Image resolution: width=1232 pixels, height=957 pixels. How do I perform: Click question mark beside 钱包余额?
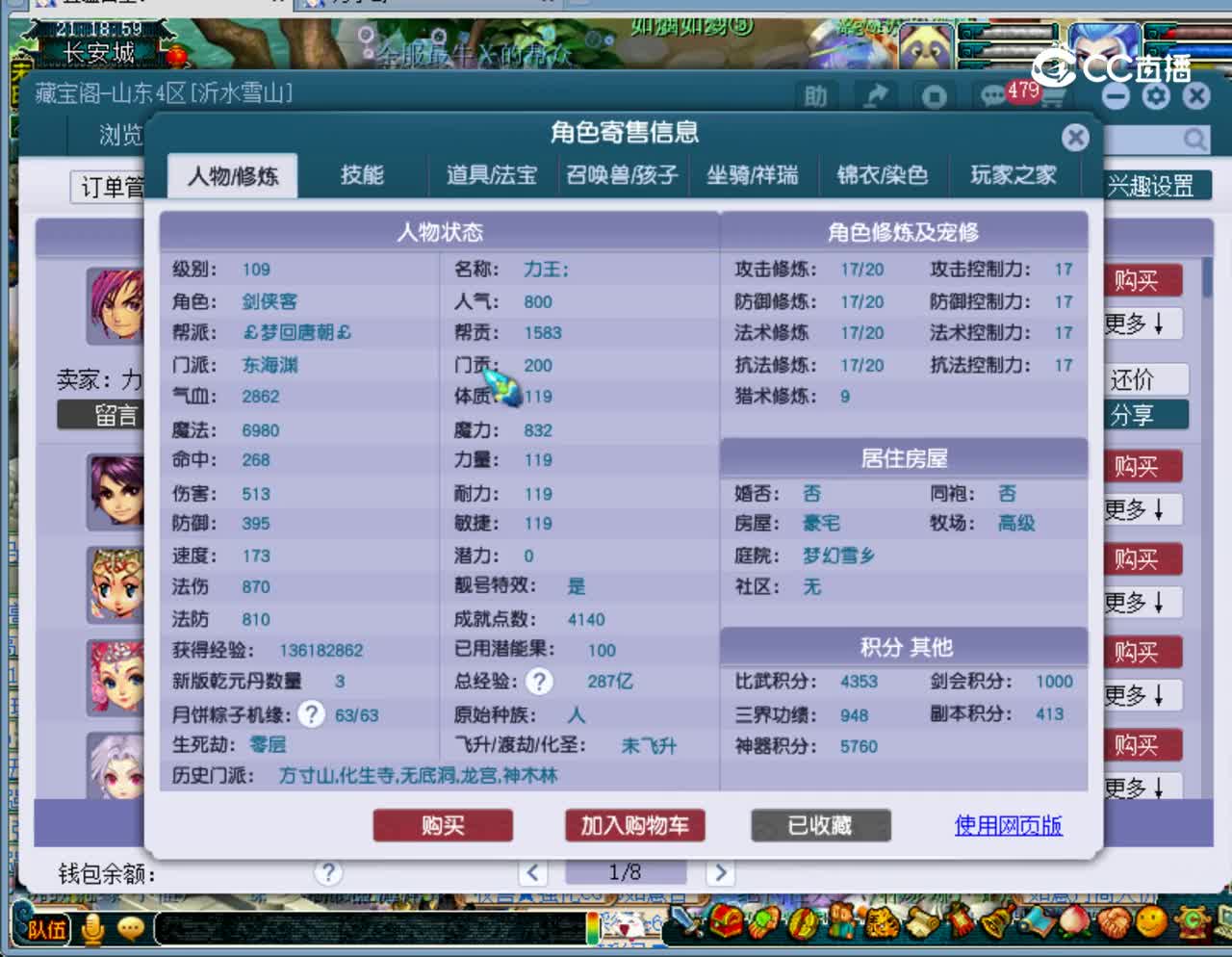pyautogui.click(x=328, y=872)
